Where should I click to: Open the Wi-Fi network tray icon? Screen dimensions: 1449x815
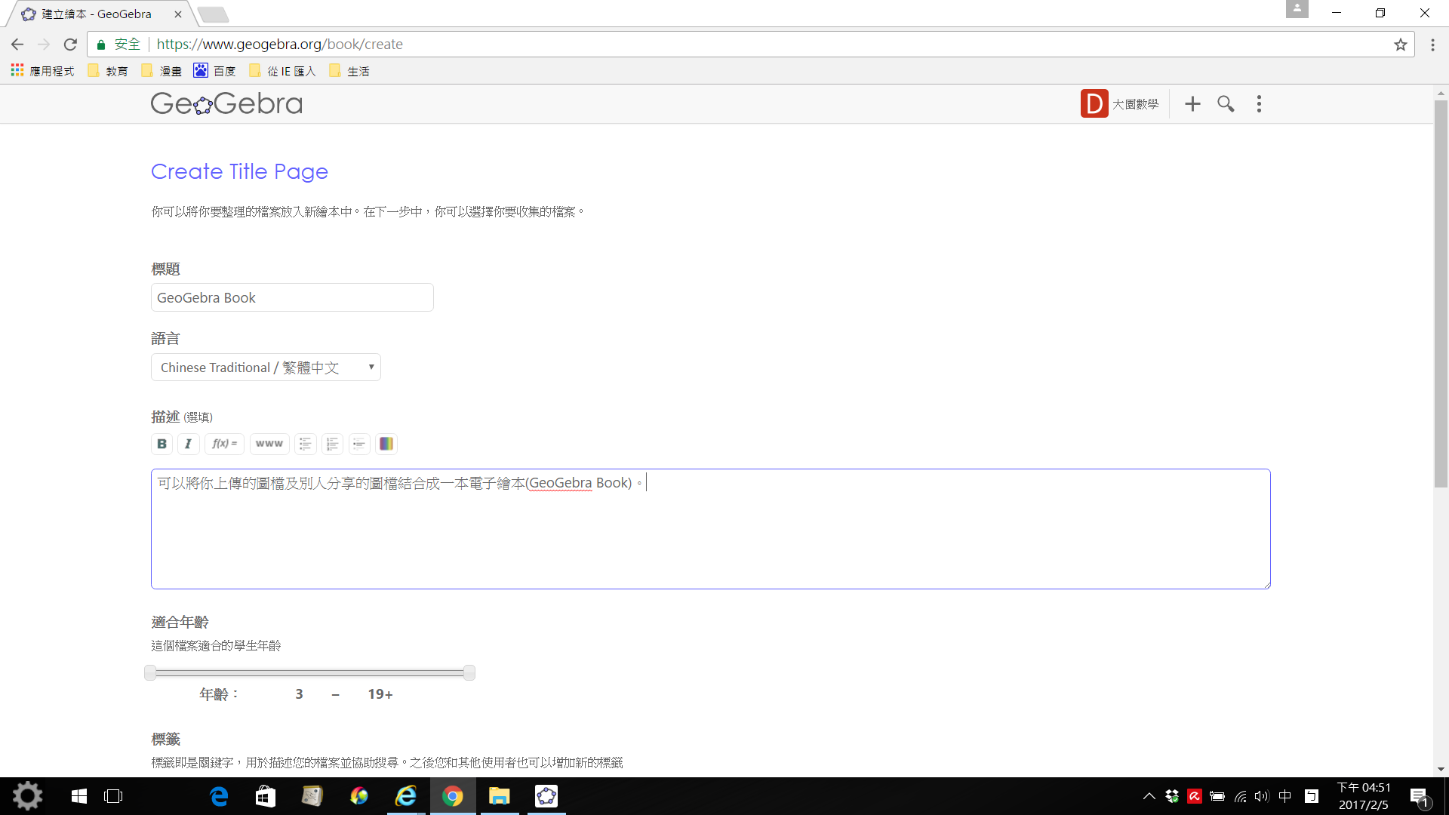tap(1240, 796)
